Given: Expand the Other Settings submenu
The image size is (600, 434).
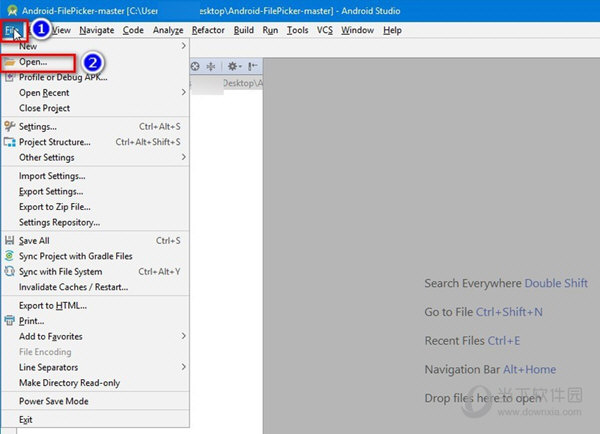Looking at the screenshot, I should (x=95, y=157).
